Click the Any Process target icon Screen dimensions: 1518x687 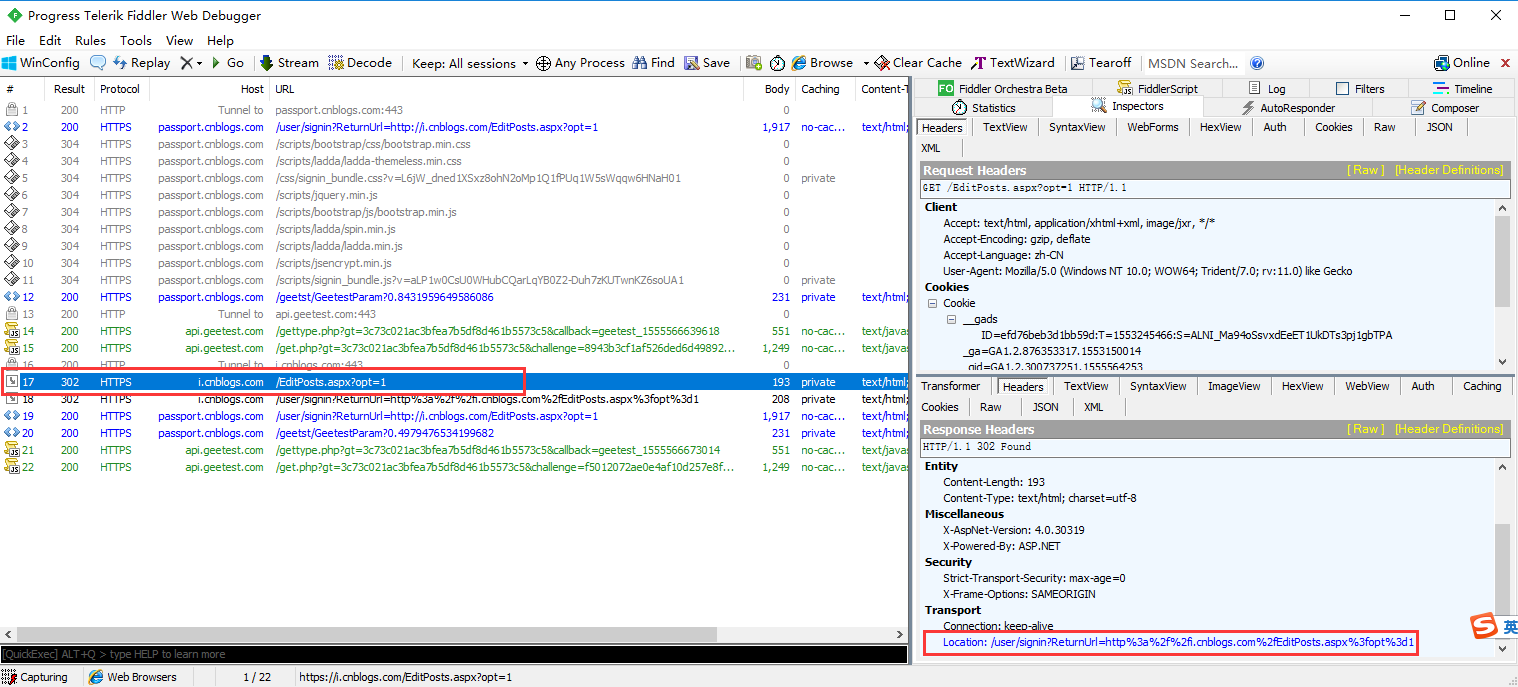point(544,63)
